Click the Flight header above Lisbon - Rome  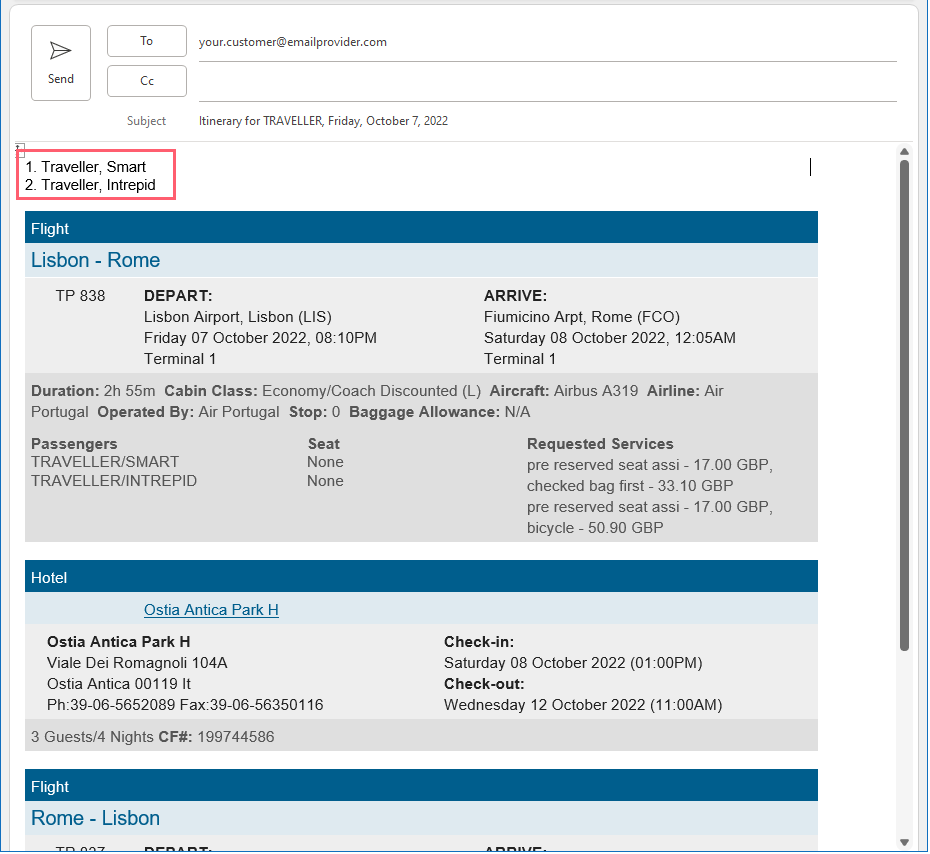[420, 228]
